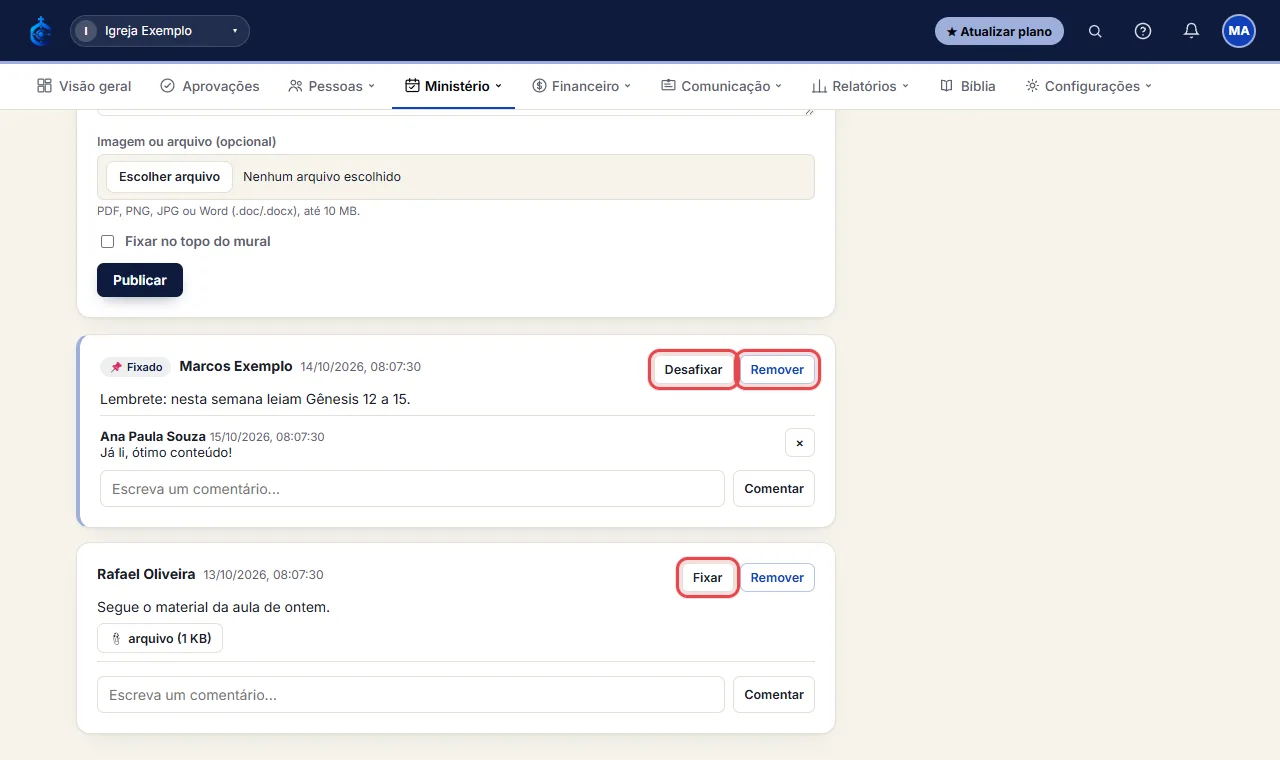Expand the Configurações menu

[1088, 86]
